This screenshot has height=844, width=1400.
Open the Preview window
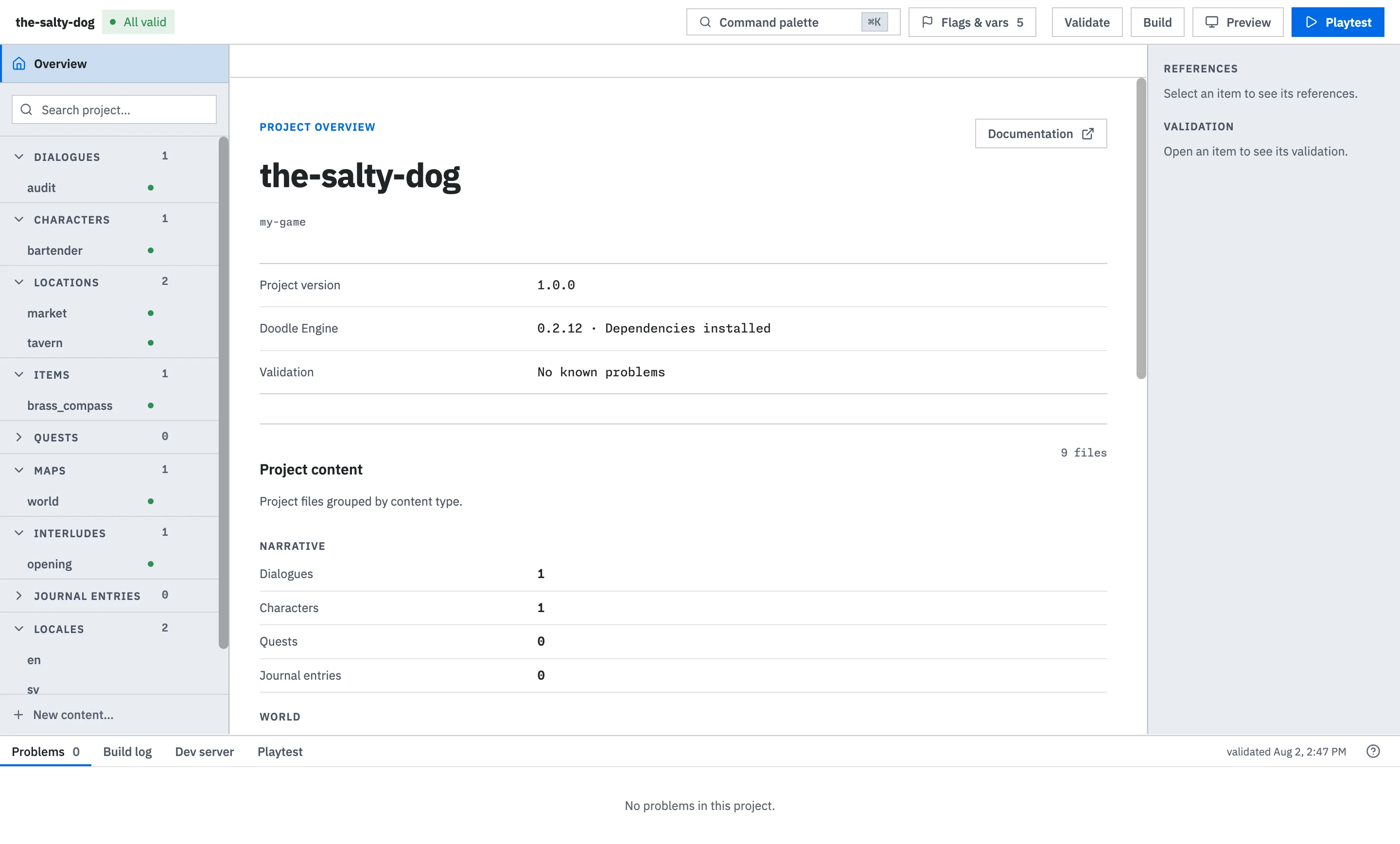click(1238, 22)
